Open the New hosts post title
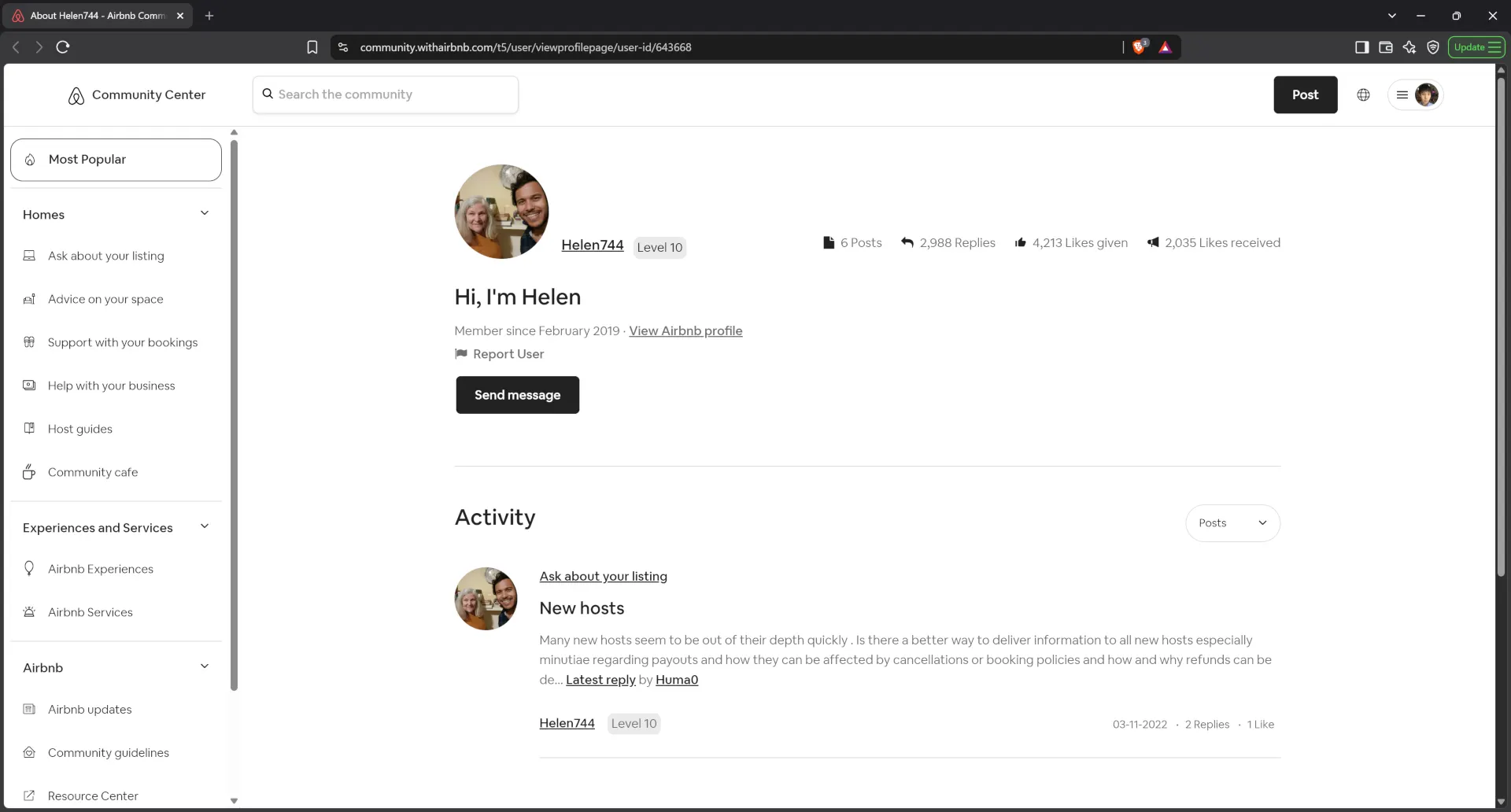Screen dimensions: 1511x812 pos(582,608)
